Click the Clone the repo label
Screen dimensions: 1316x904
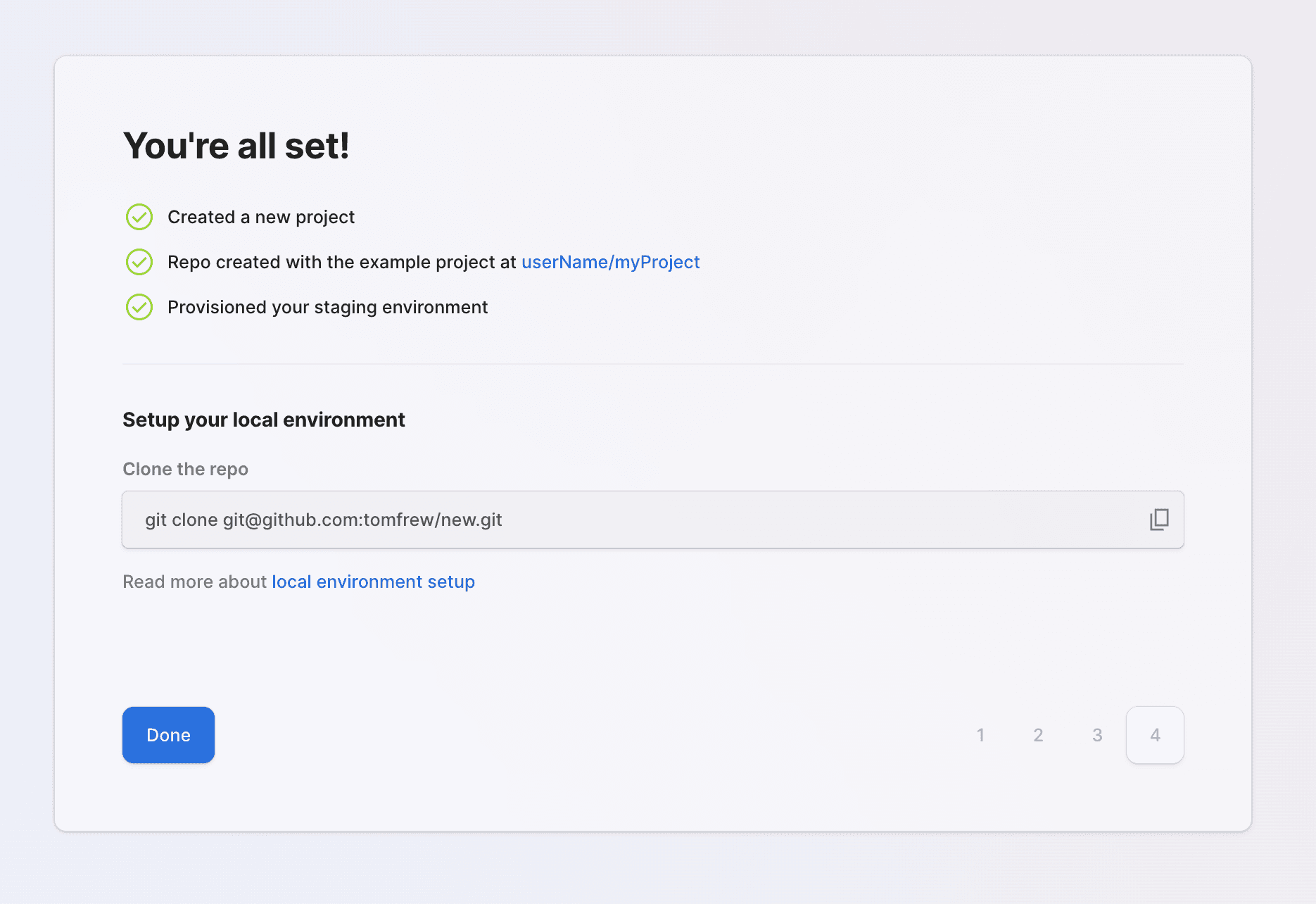(x=185, y=469)
